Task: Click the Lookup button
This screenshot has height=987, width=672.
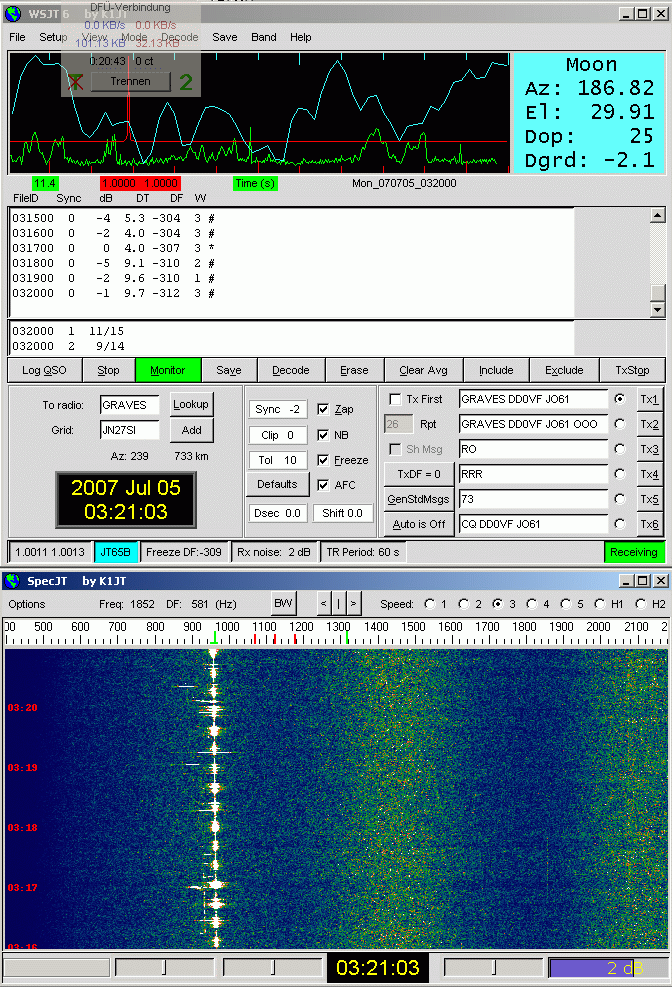Action: pos(191,404)
